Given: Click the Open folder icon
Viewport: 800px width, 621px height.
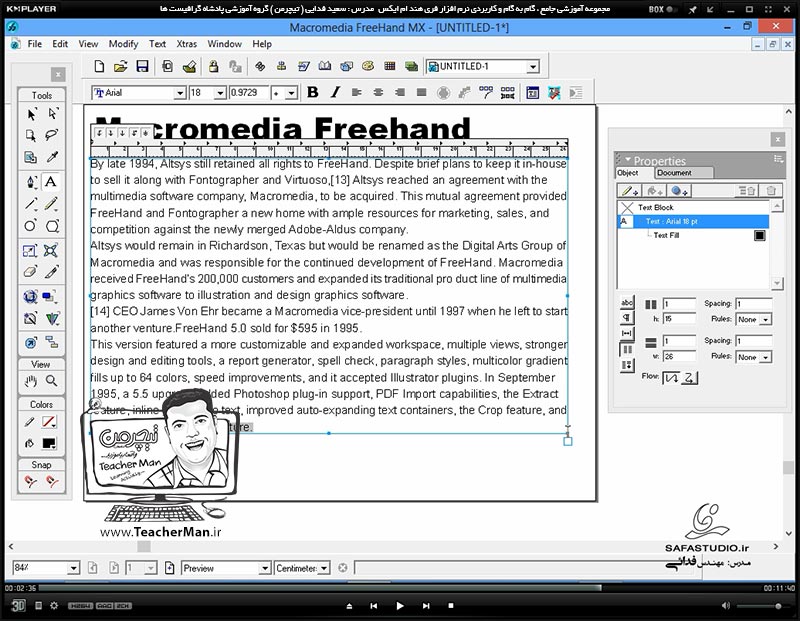Looking at the screenshot, I should coord(120,66).
